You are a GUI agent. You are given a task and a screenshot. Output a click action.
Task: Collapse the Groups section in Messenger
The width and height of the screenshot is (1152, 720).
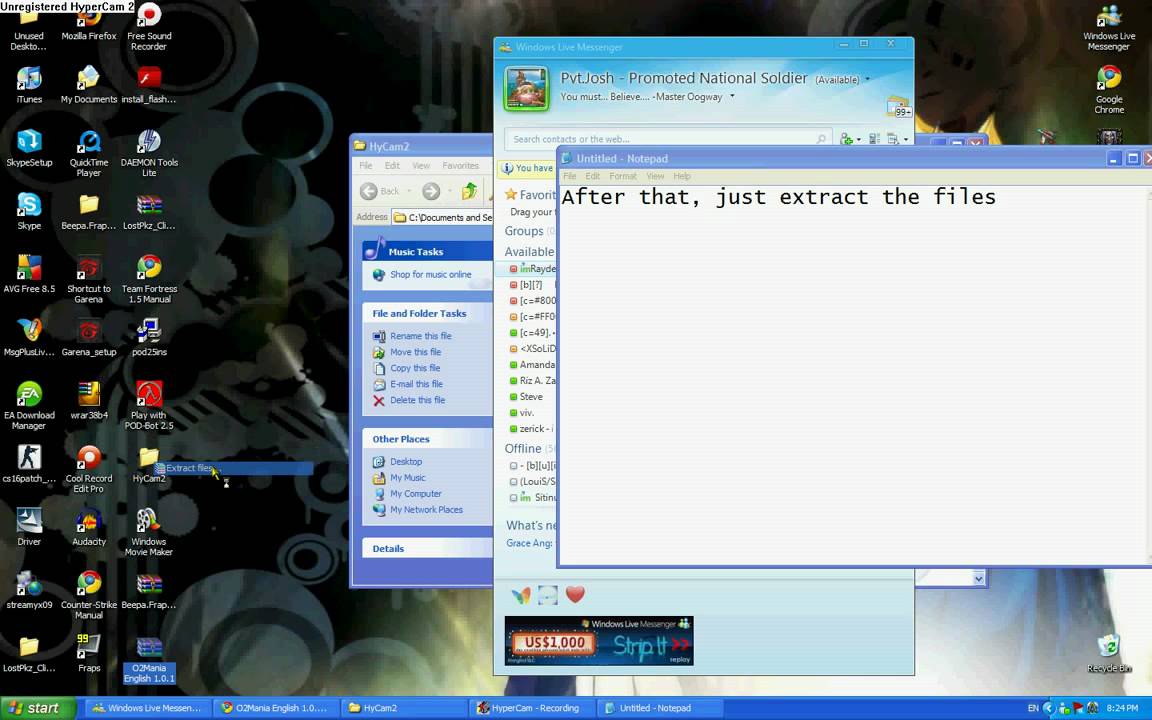coord(524,231)
